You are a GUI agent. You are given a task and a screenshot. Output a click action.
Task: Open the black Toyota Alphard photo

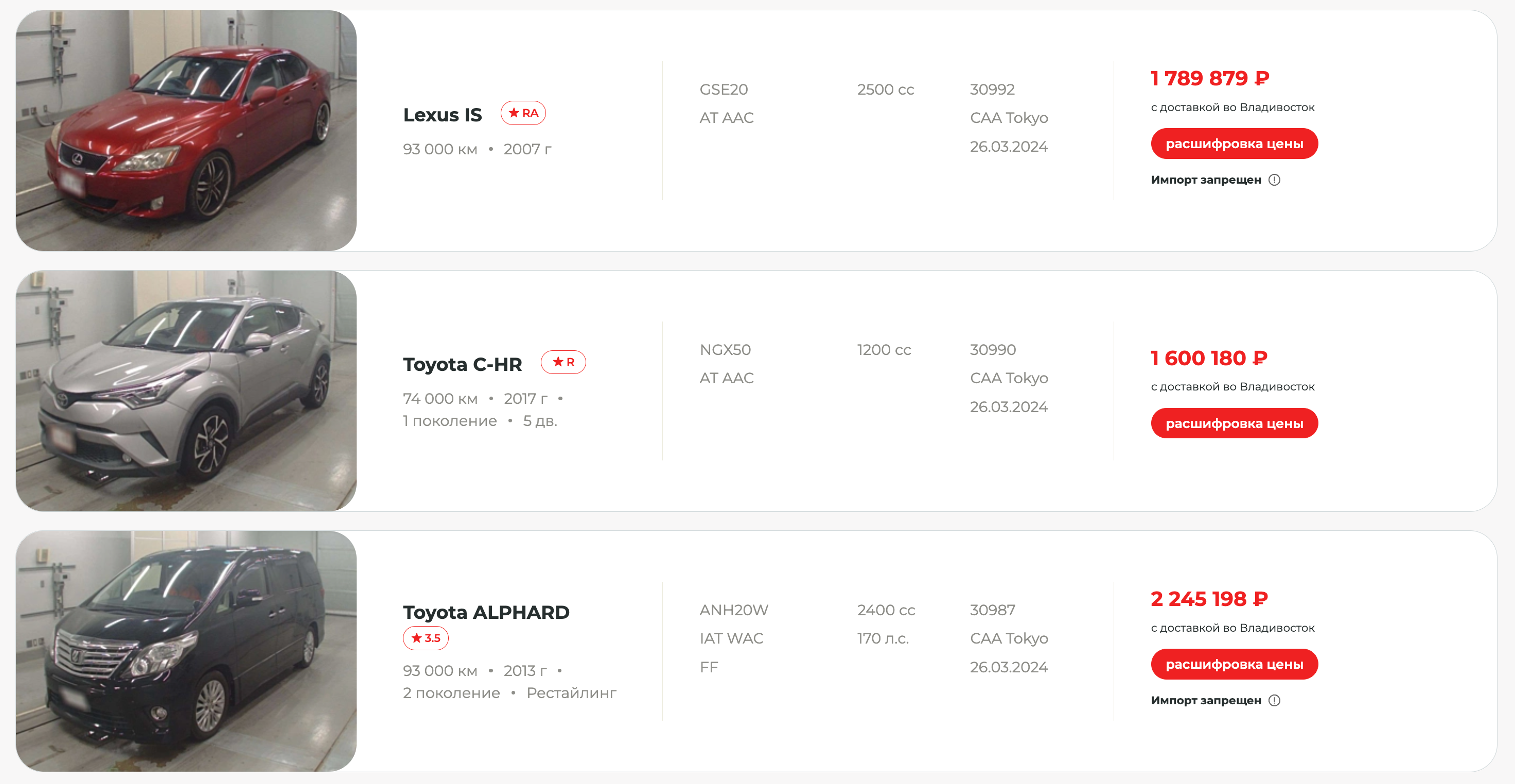coord(186,651)
